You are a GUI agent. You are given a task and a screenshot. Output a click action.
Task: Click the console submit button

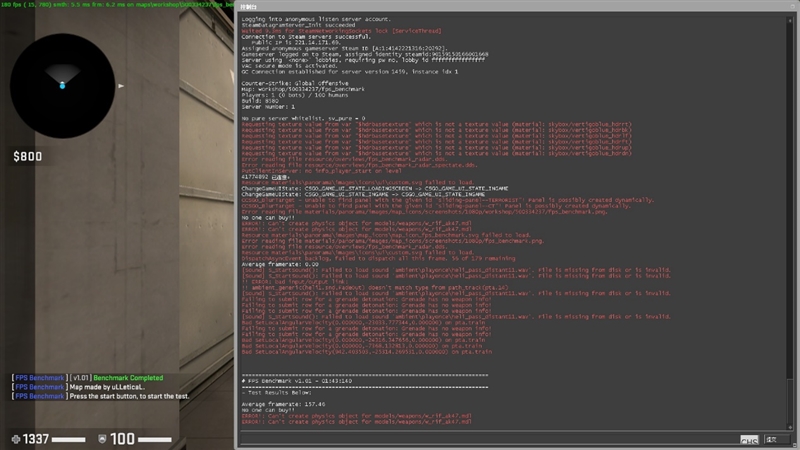[x=777, y=439]
